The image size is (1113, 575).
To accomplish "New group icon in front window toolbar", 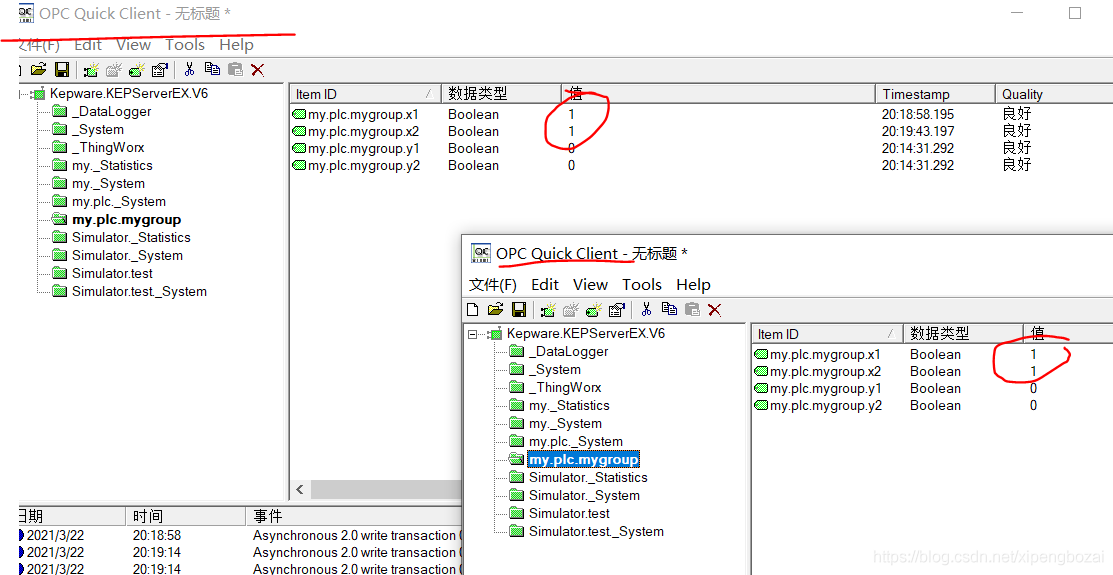I will (x=571, y=310).
